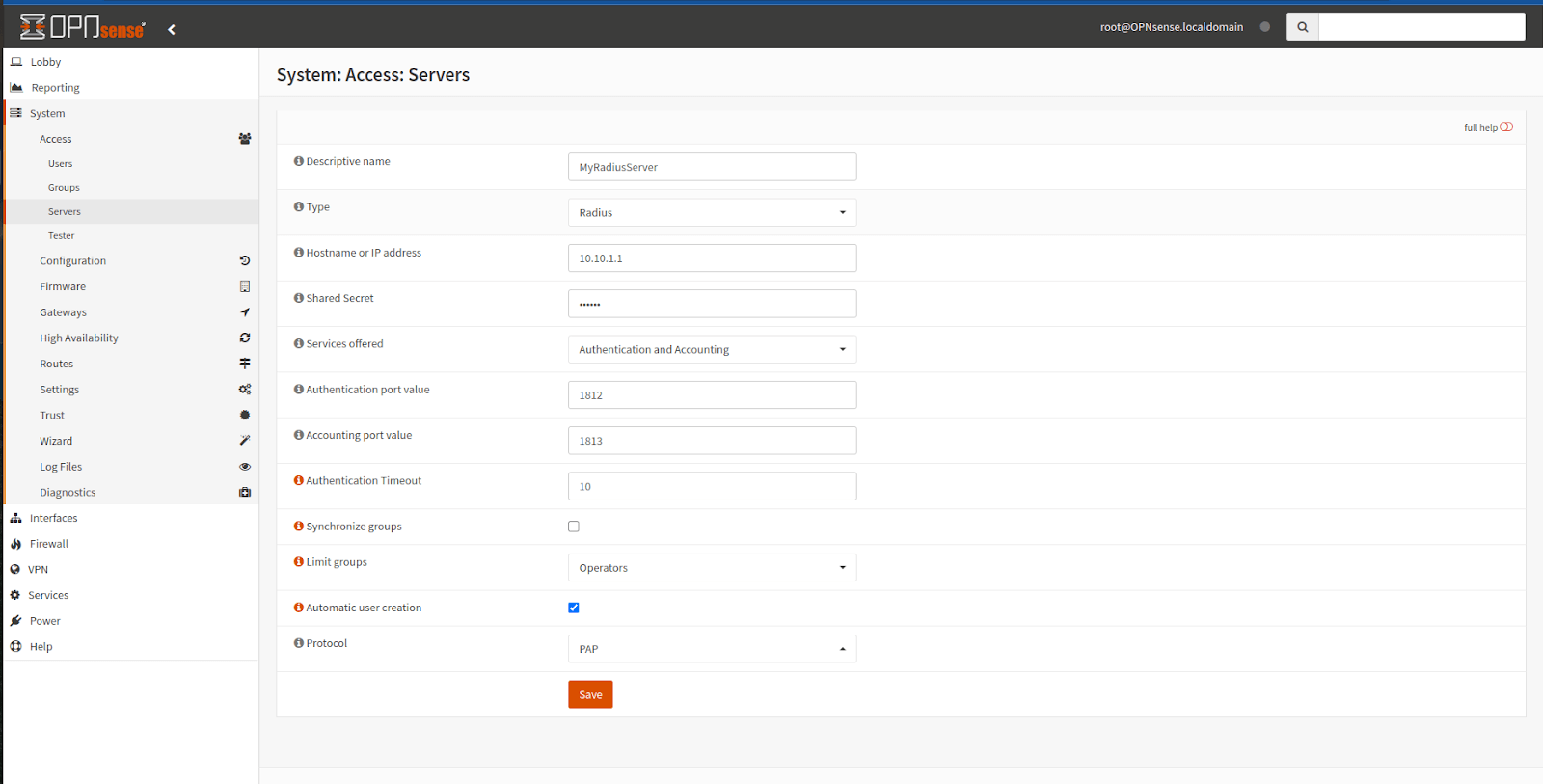Click the orange Save button

[x=590, y=694]
